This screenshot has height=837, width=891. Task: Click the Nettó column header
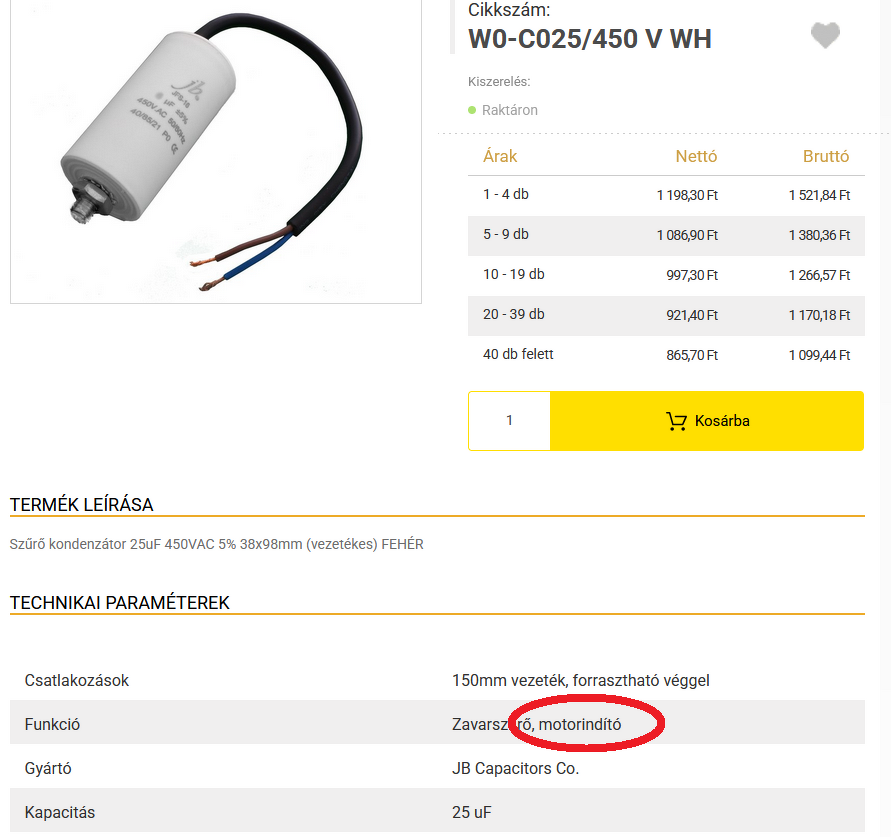pyautogui.click(x=696, y=156)
